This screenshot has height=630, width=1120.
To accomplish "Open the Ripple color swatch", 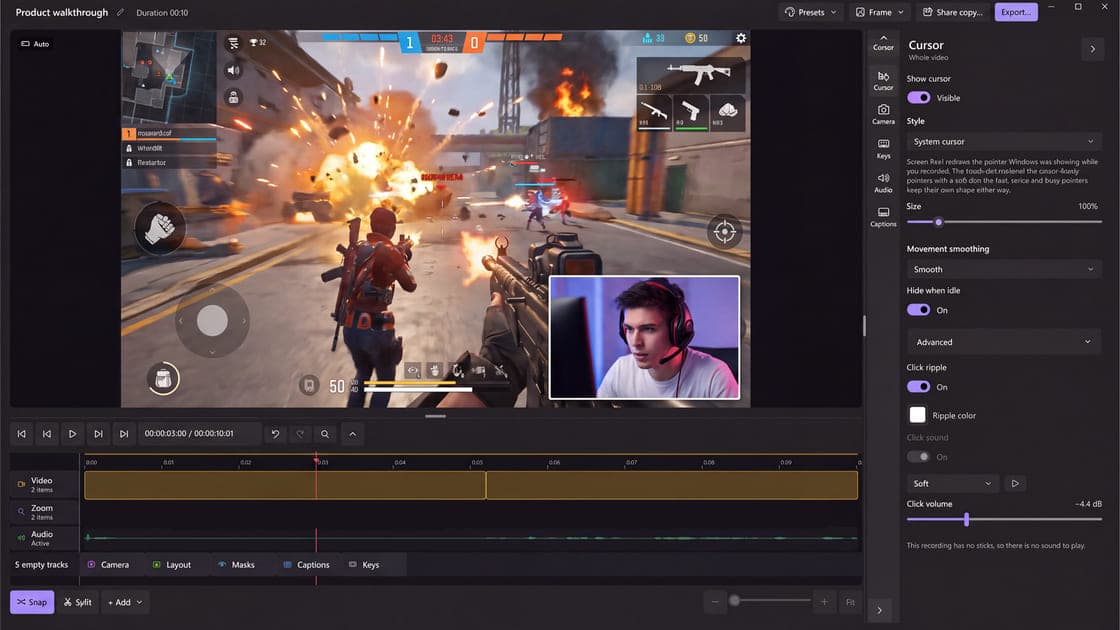I will [x=917, y=414].
